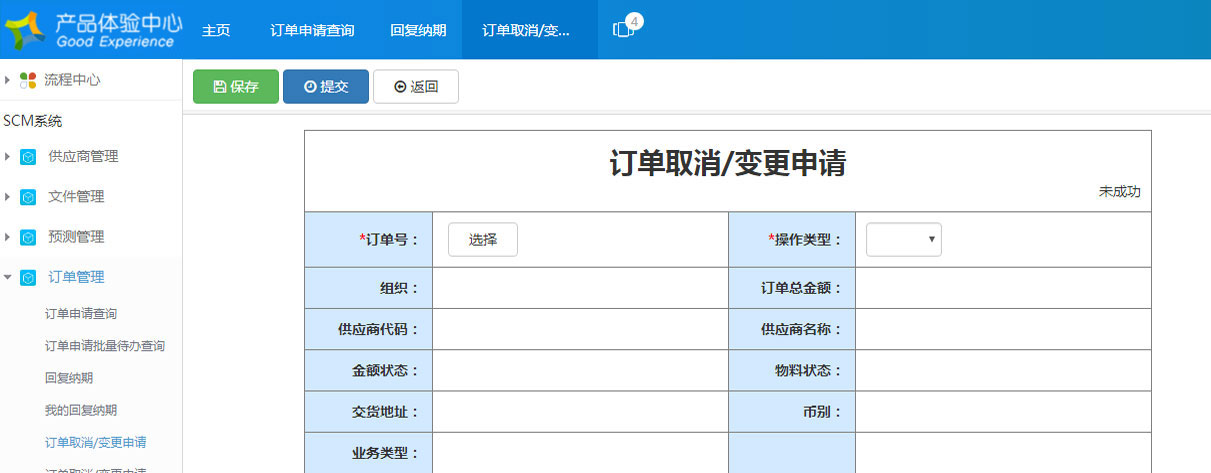Click the 交货地址 value field
The image size is (1211, 473).
pos(580,411)
